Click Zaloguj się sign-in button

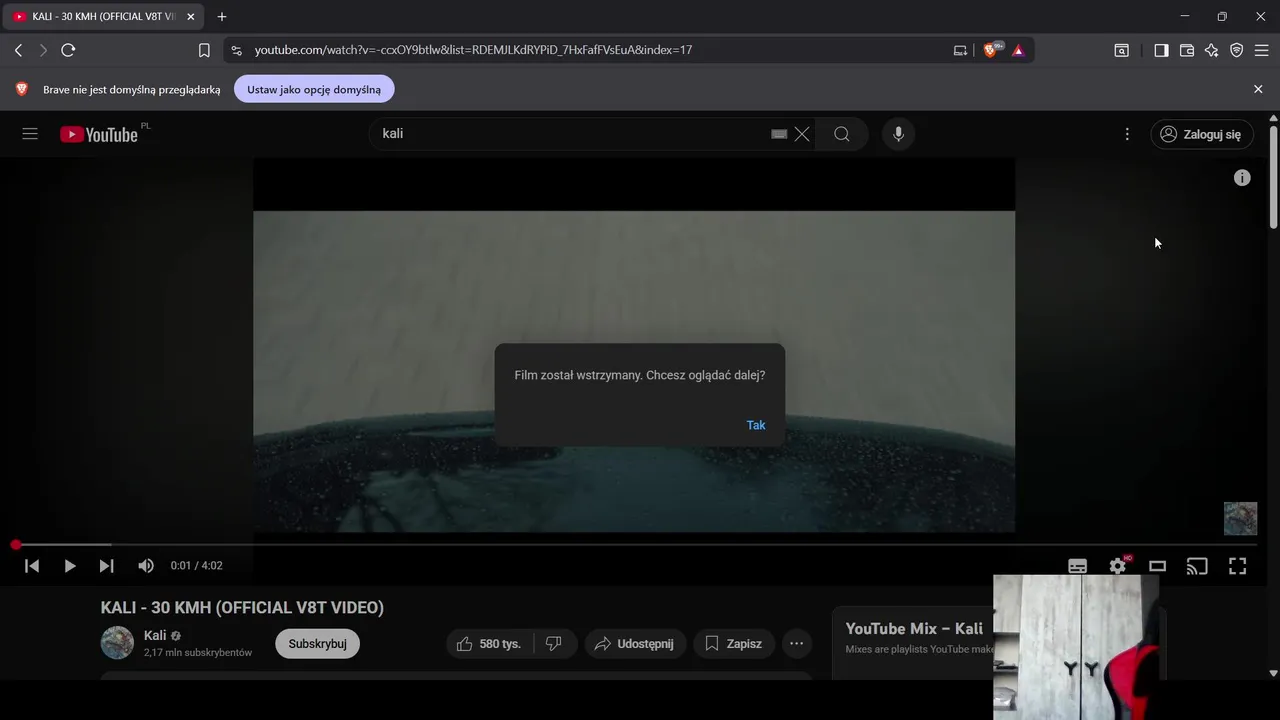tap(1202, 134)
